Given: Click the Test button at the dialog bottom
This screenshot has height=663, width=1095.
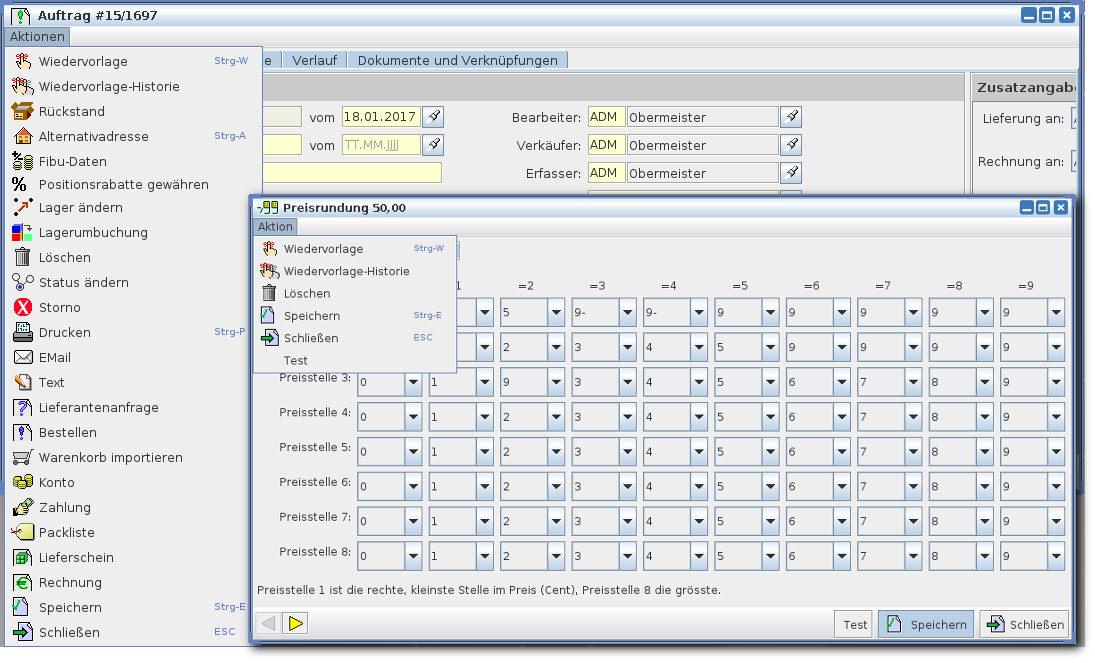Looking at the screenshot, I should [x=854, y=624].
